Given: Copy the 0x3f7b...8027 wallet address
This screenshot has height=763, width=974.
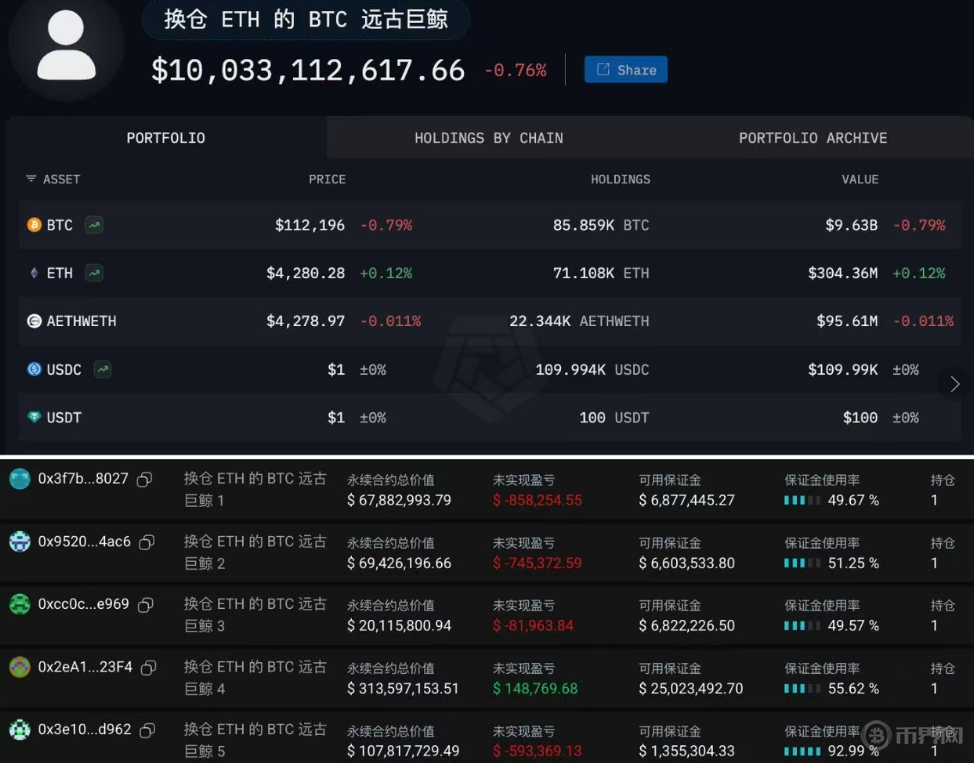Looking at the screenshot, I should point(145,479).
